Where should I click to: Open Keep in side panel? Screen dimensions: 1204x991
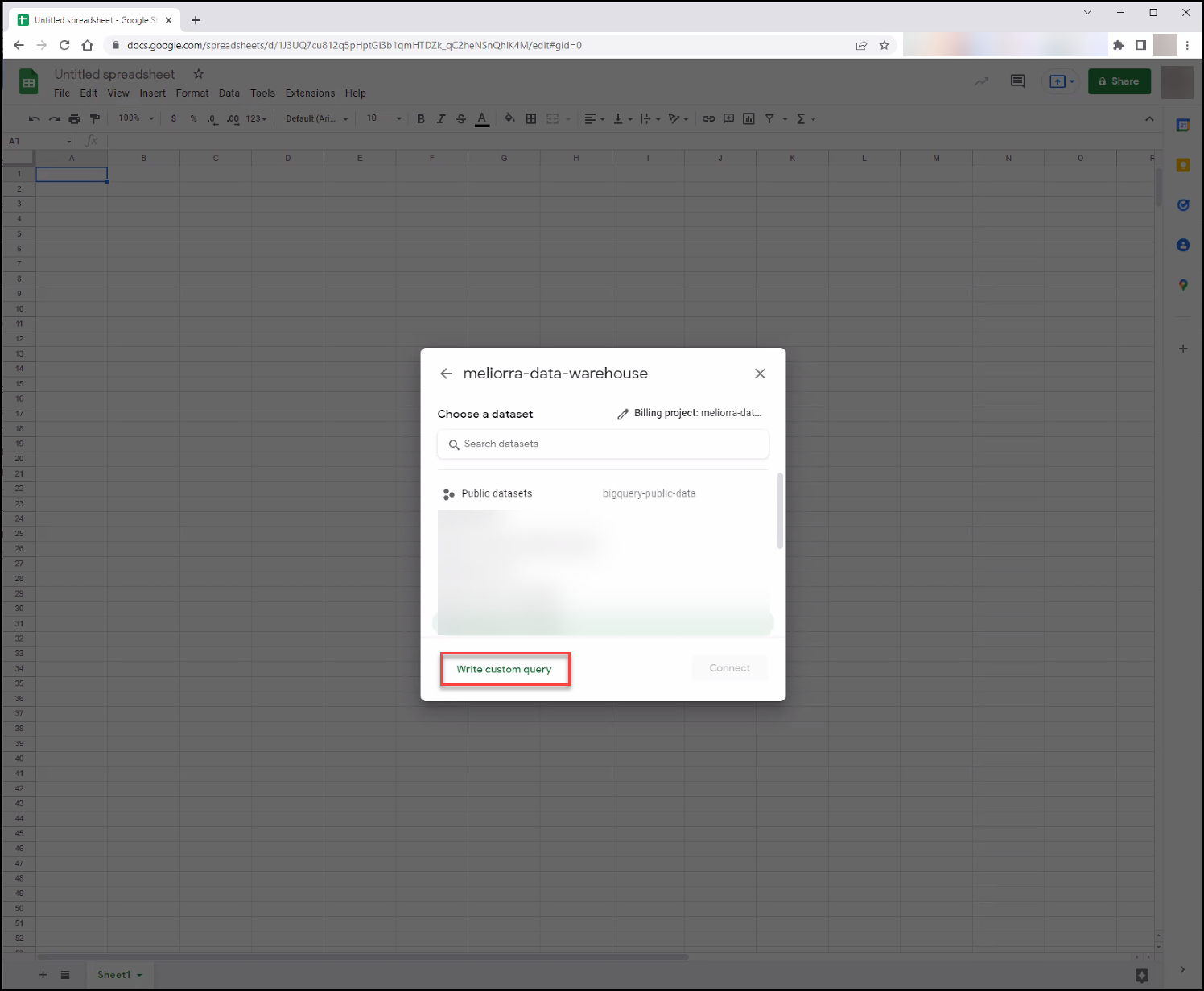[1183, 165]
